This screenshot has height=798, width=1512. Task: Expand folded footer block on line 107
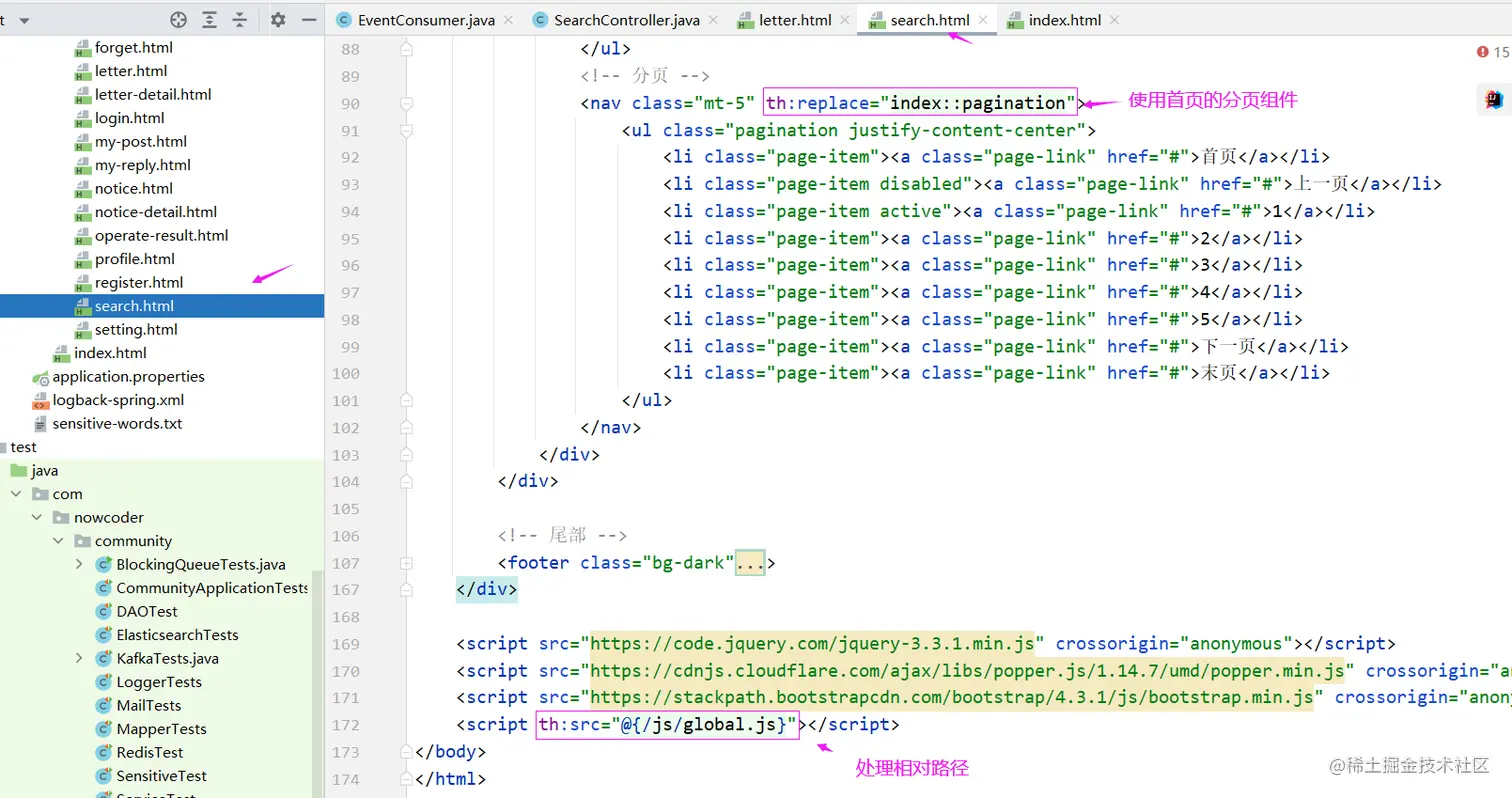click(x=406, y=563)
